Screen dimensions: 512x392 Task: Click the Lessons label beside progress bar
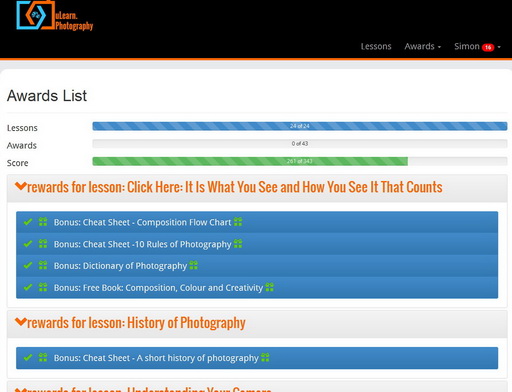[x=22, y=128]
